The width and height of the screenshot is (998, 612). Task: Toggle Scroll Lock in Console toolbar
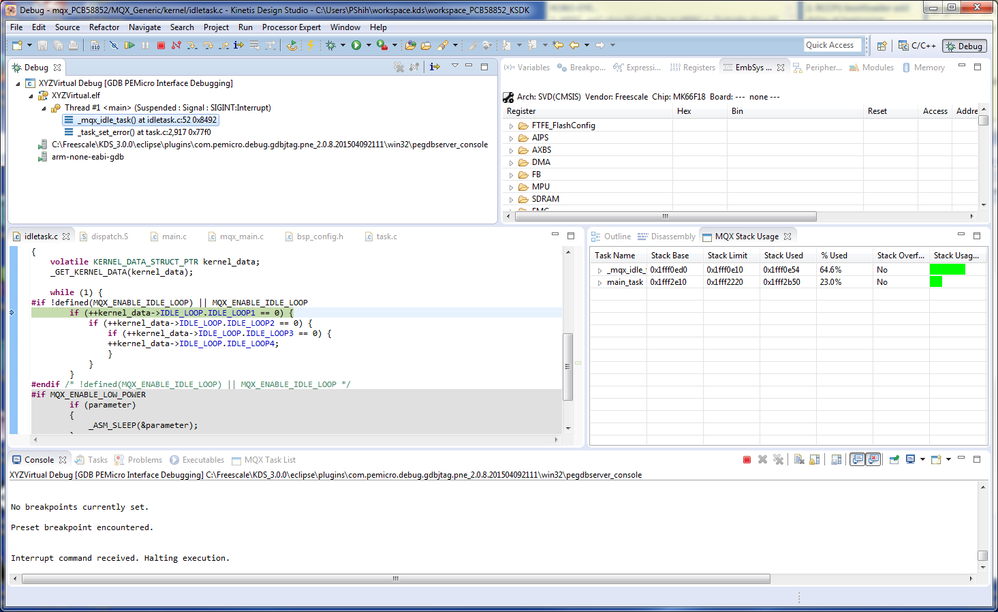pyautogui.click(x=814, y=459)
